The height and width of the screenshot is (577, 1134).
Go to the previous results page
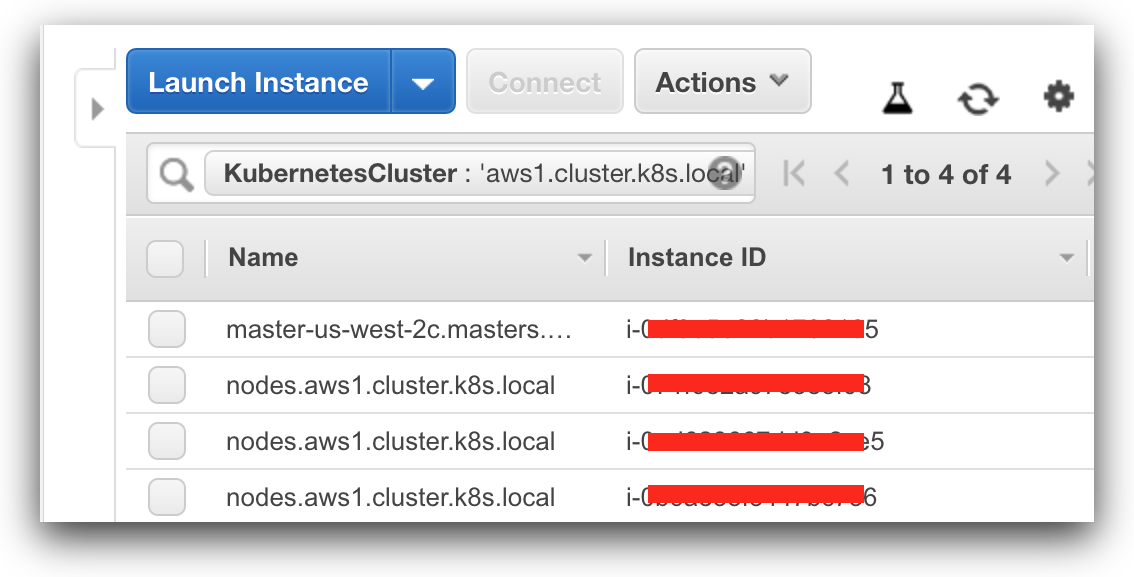pos(842,174)
